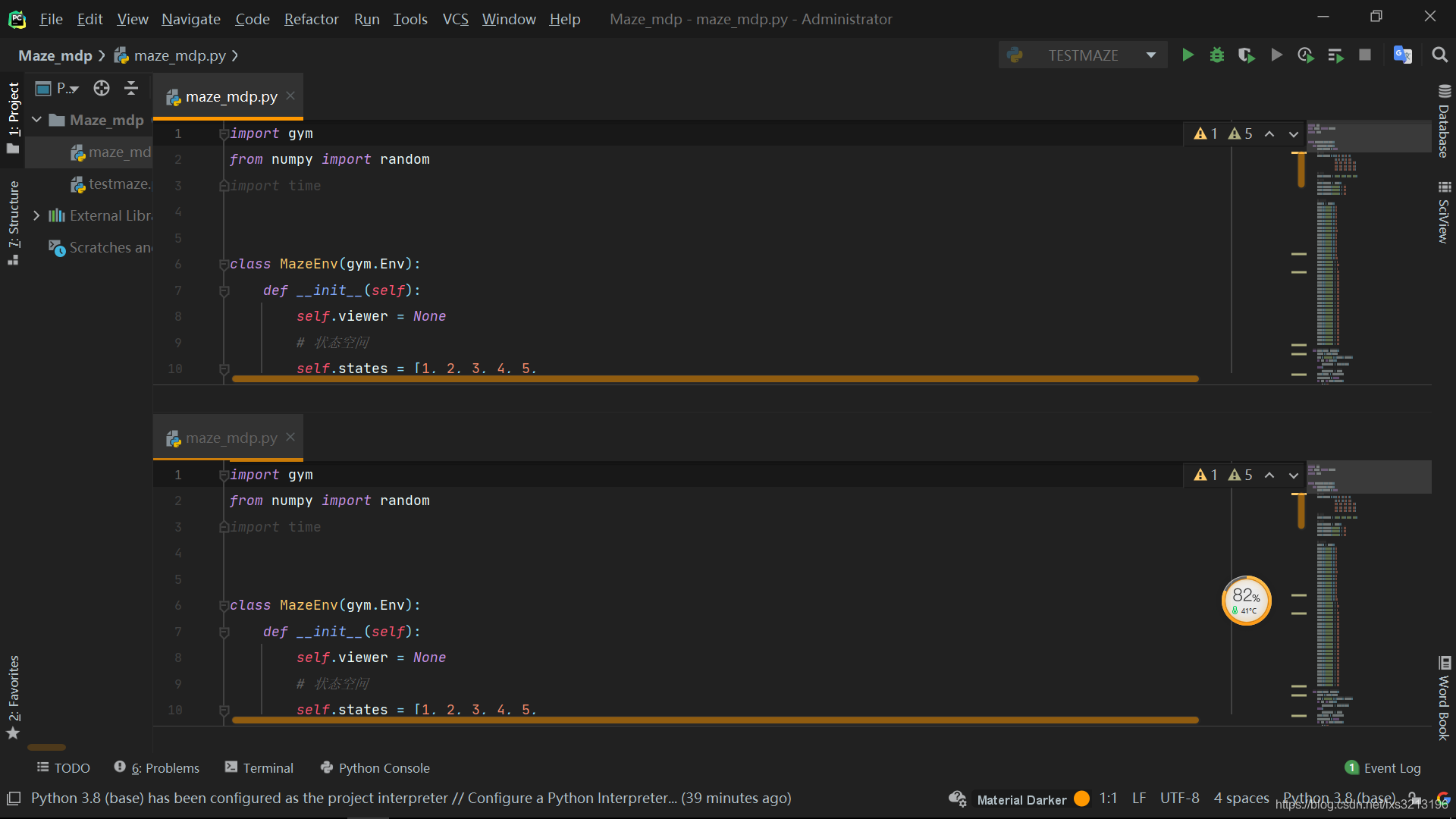This screenshot has height=819, width=1456.
Task: Open the Refactor menu
Action: click(x=311, y=19)
